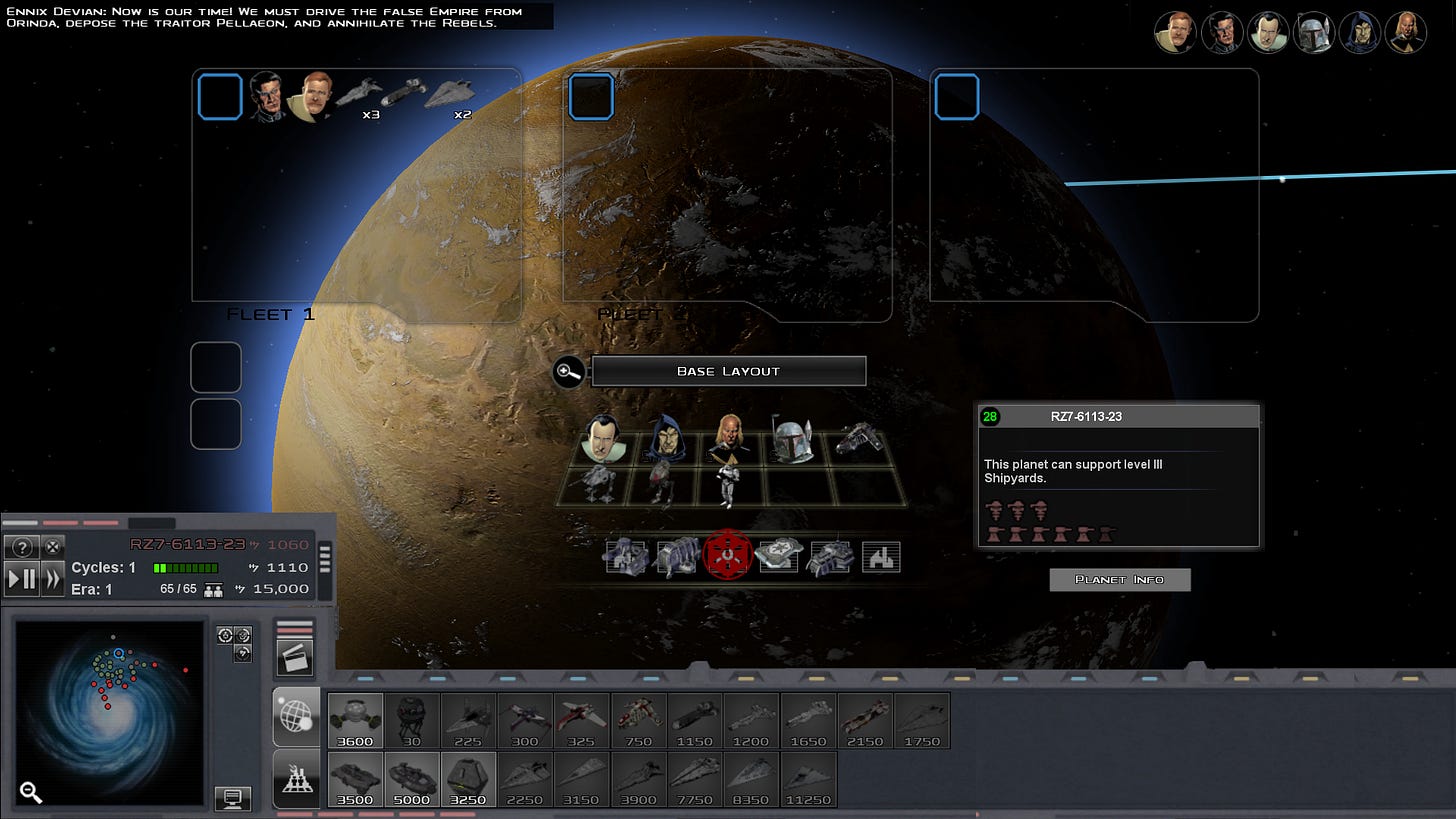The width and height of the screenshot is (1456, 819).
Task: Select the capital ship costing 3900
Action: click(638, 779)
